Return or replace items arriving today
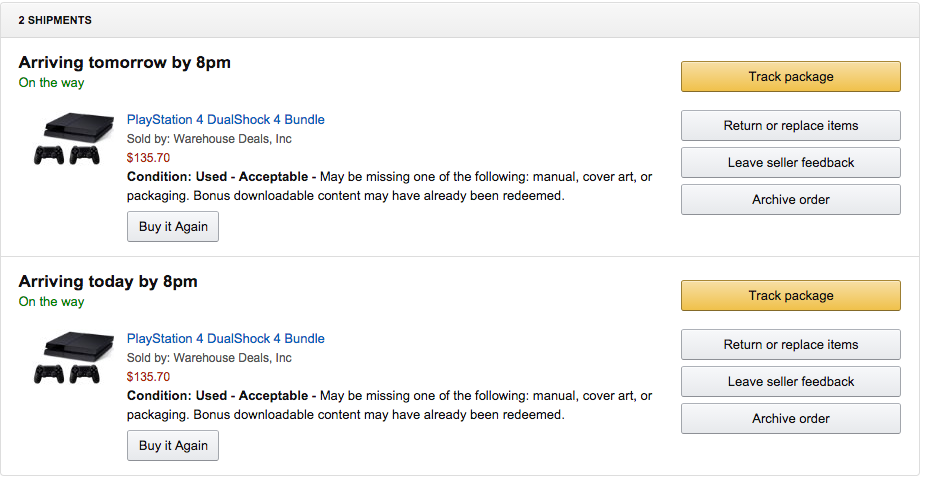 point(790,344)
